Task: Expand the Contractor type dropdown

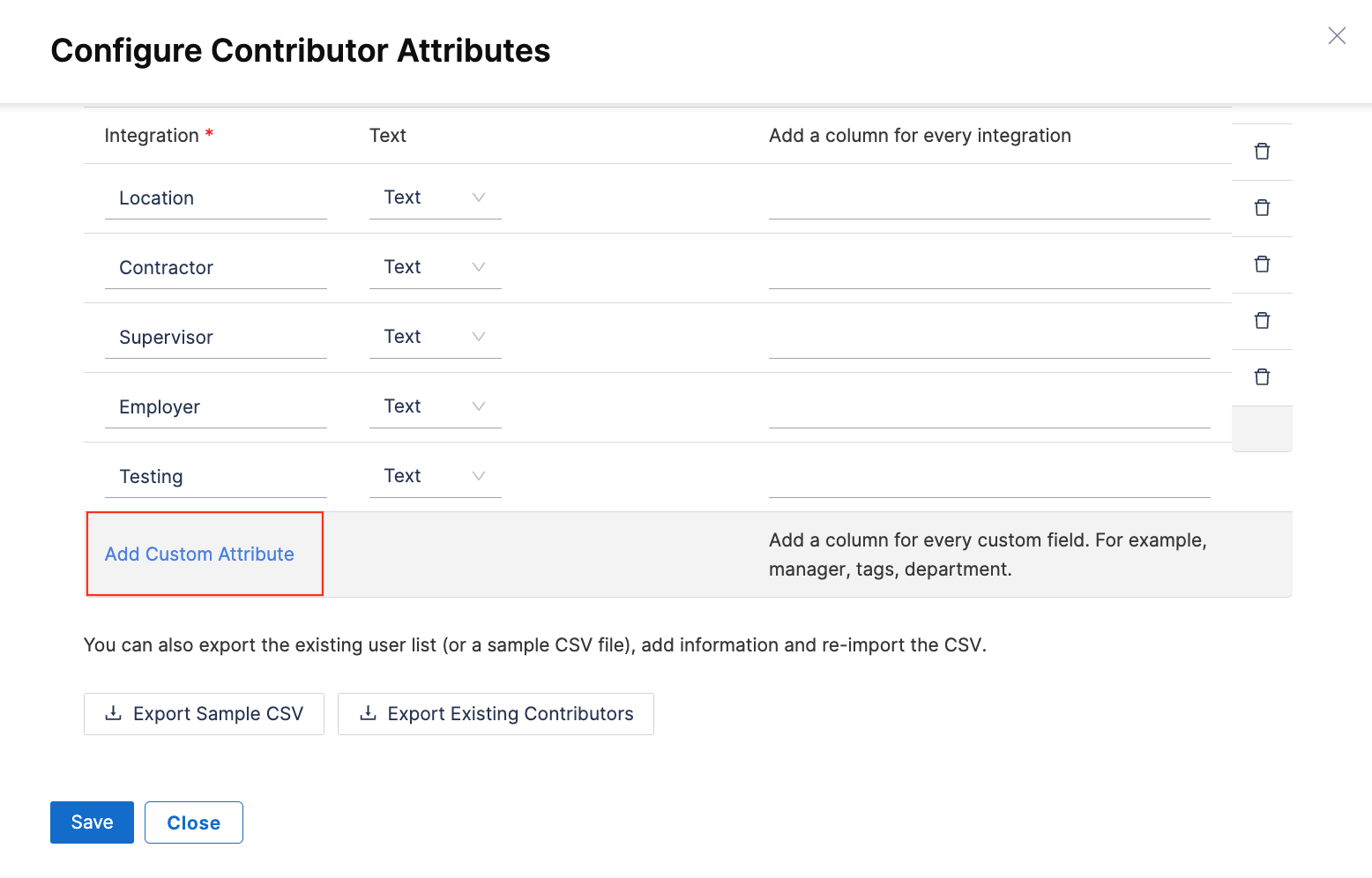Action: (x=435, y=267)
